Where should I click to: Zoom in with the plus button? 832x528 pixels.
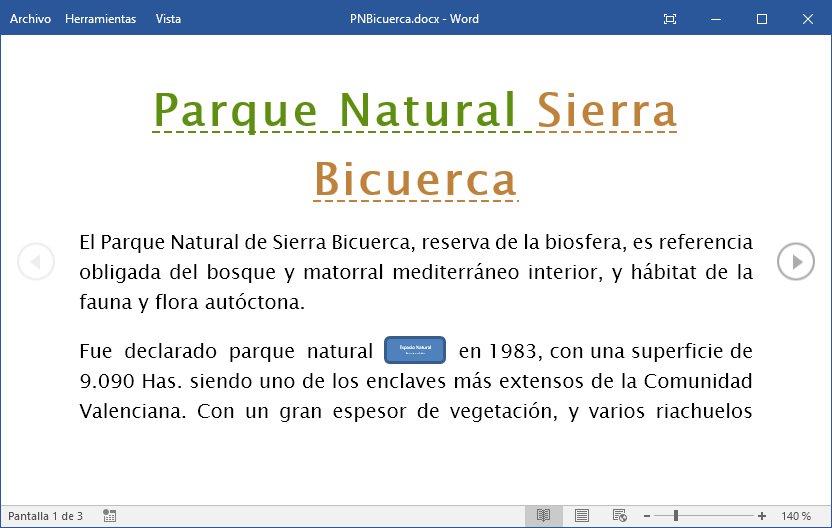pyautogui.click(x=762, y=516)
